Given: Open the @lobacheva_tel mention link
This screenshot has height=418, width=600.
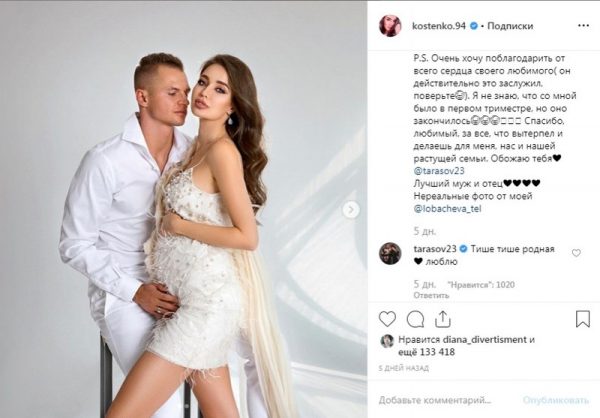Looking at the screenshot, I should coord(447,209).
